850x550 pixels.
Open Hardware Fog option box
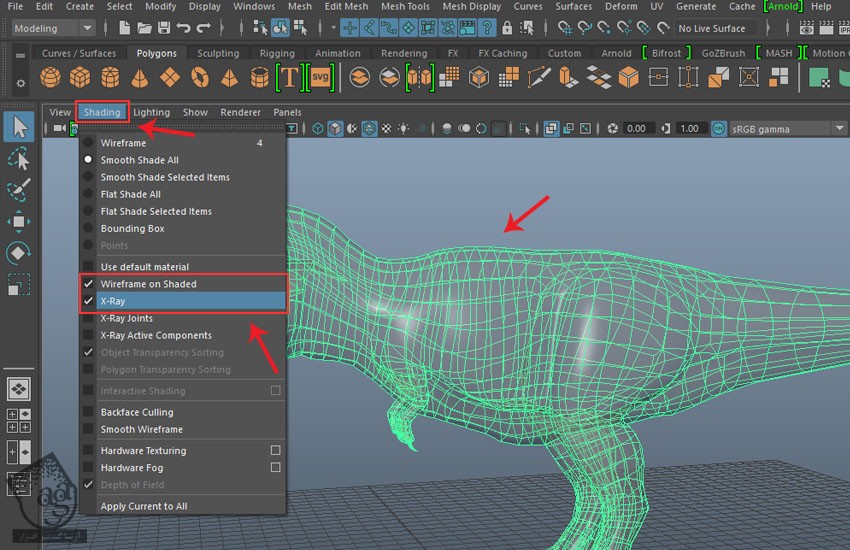275,467
